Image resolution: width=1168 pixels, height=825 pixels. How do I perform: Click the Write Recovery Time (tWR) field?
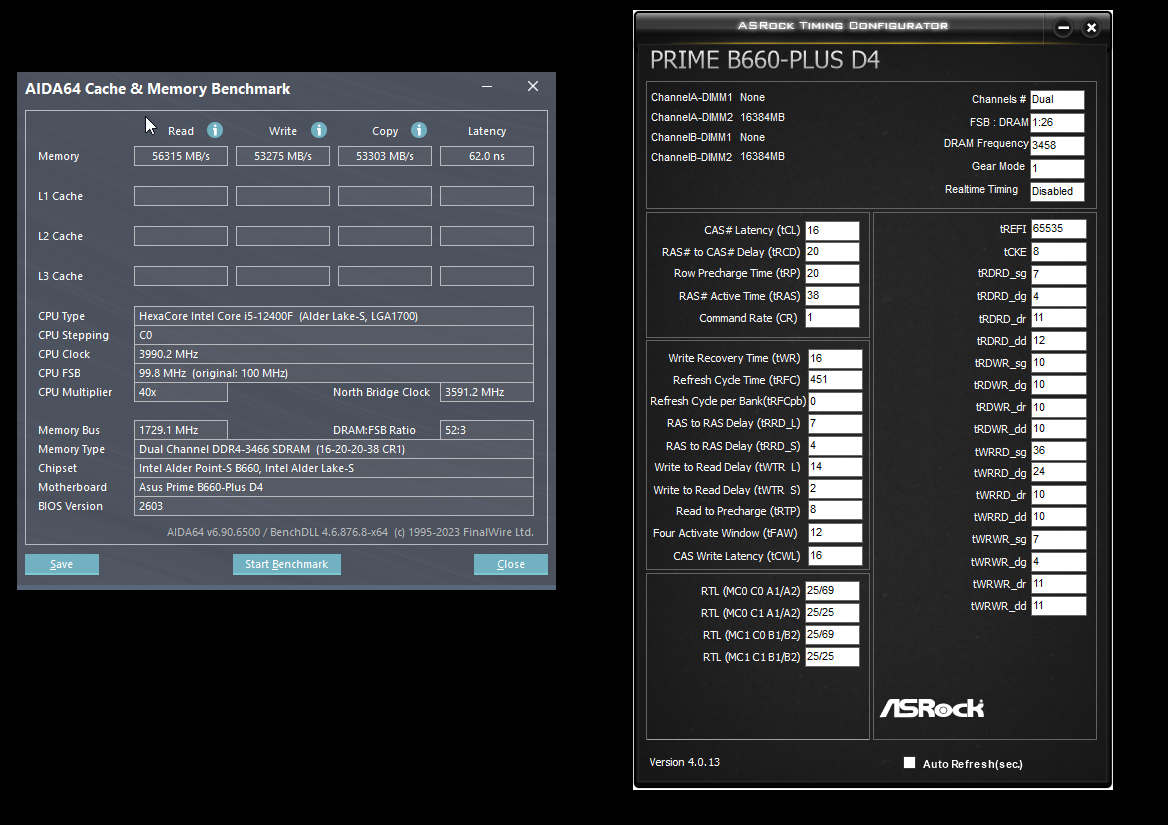click(x=835, y=359)
